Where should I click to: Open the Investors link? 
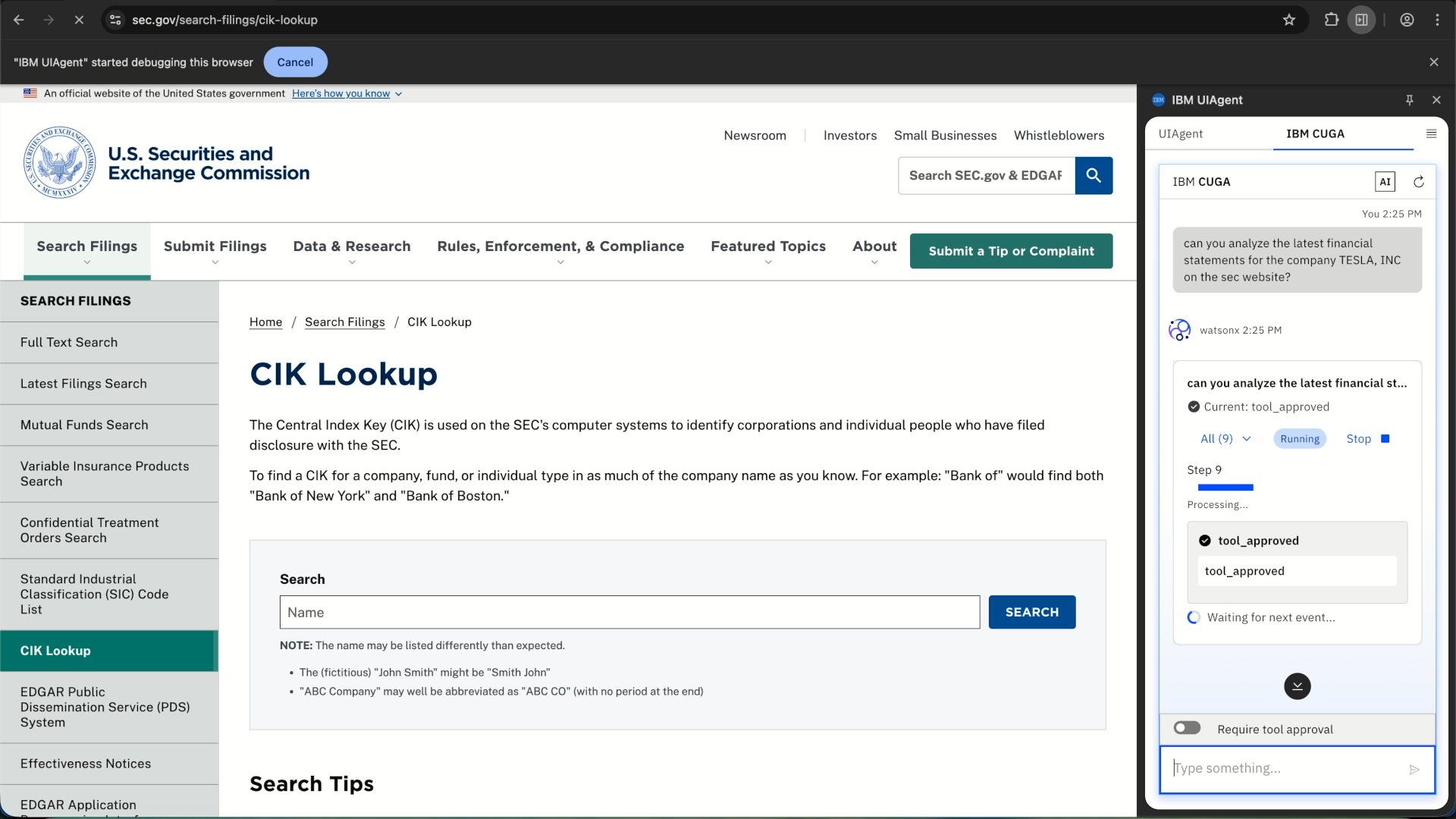click(x=850, y=136)
